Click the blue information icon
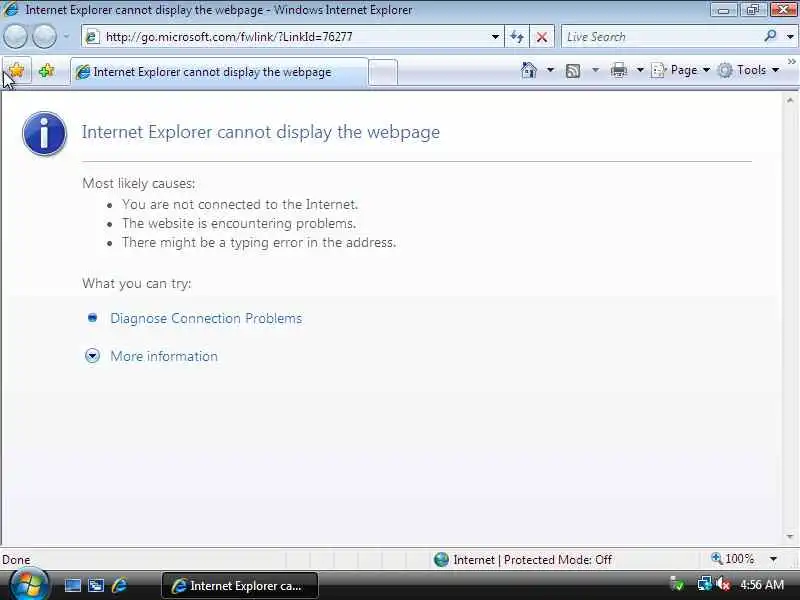Viewport: 800px width, 600px height. (x=44, y=134)
